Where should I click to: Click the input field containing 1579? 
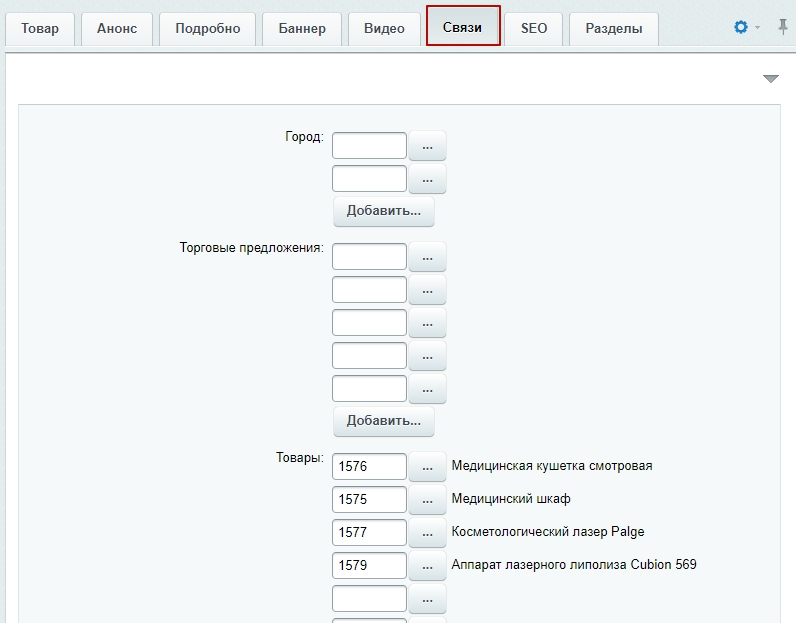coord(370,566)
